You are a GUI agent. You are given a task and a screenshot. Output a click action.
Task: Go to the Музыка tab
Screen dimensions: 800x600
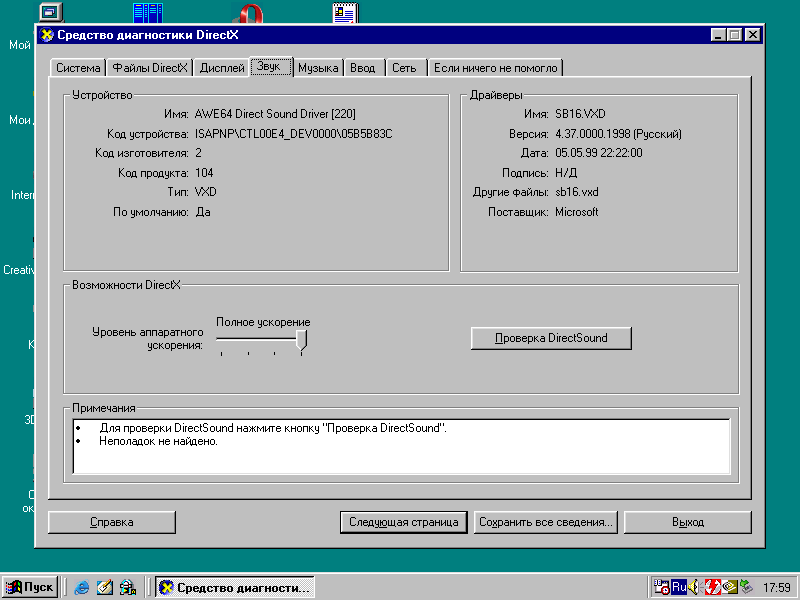pyautogui.click(x=318, y=68)
